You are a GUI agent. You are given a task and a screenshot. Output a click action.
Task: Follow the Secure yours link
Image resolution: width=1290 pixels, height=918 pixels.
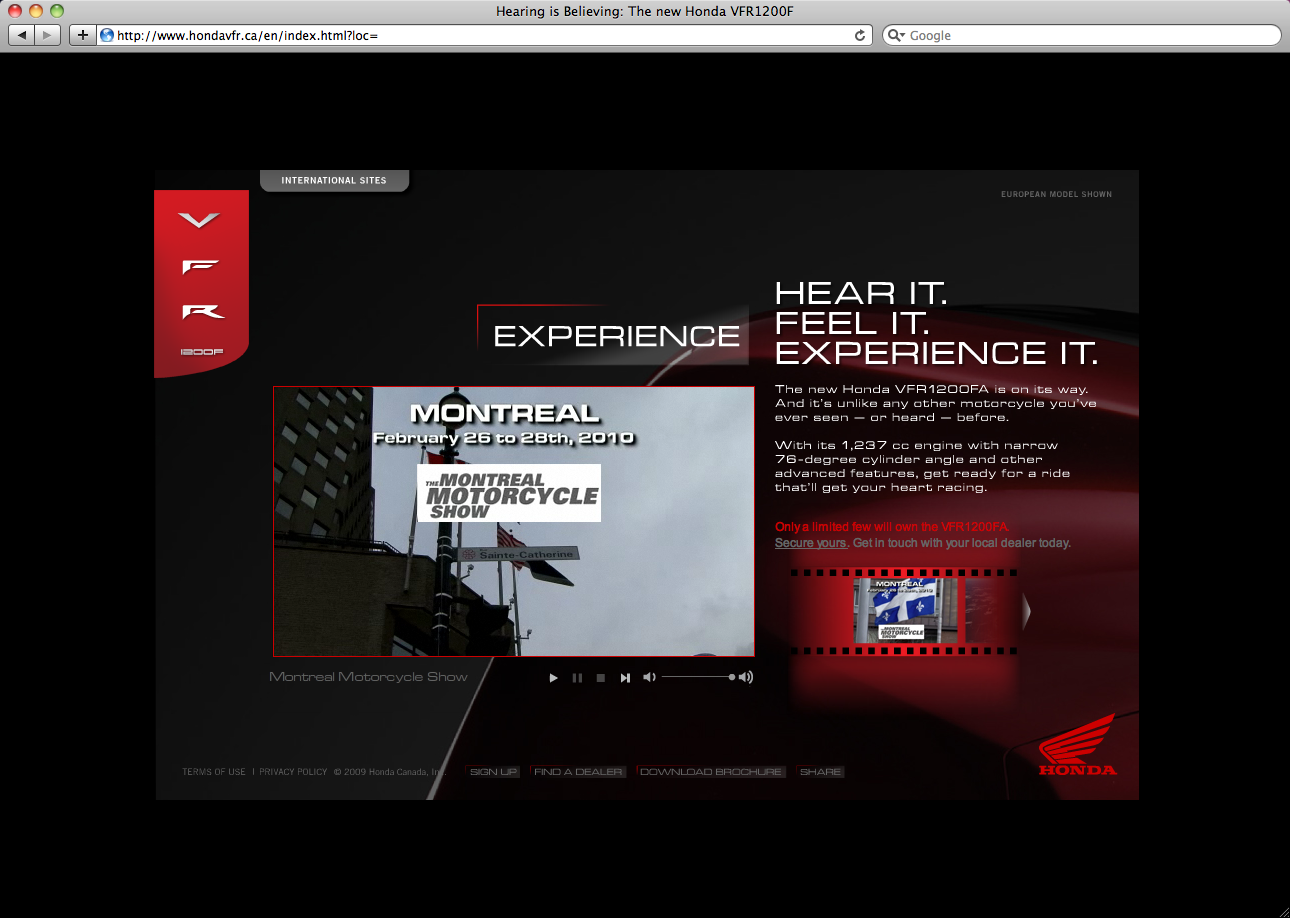[811, 543]
